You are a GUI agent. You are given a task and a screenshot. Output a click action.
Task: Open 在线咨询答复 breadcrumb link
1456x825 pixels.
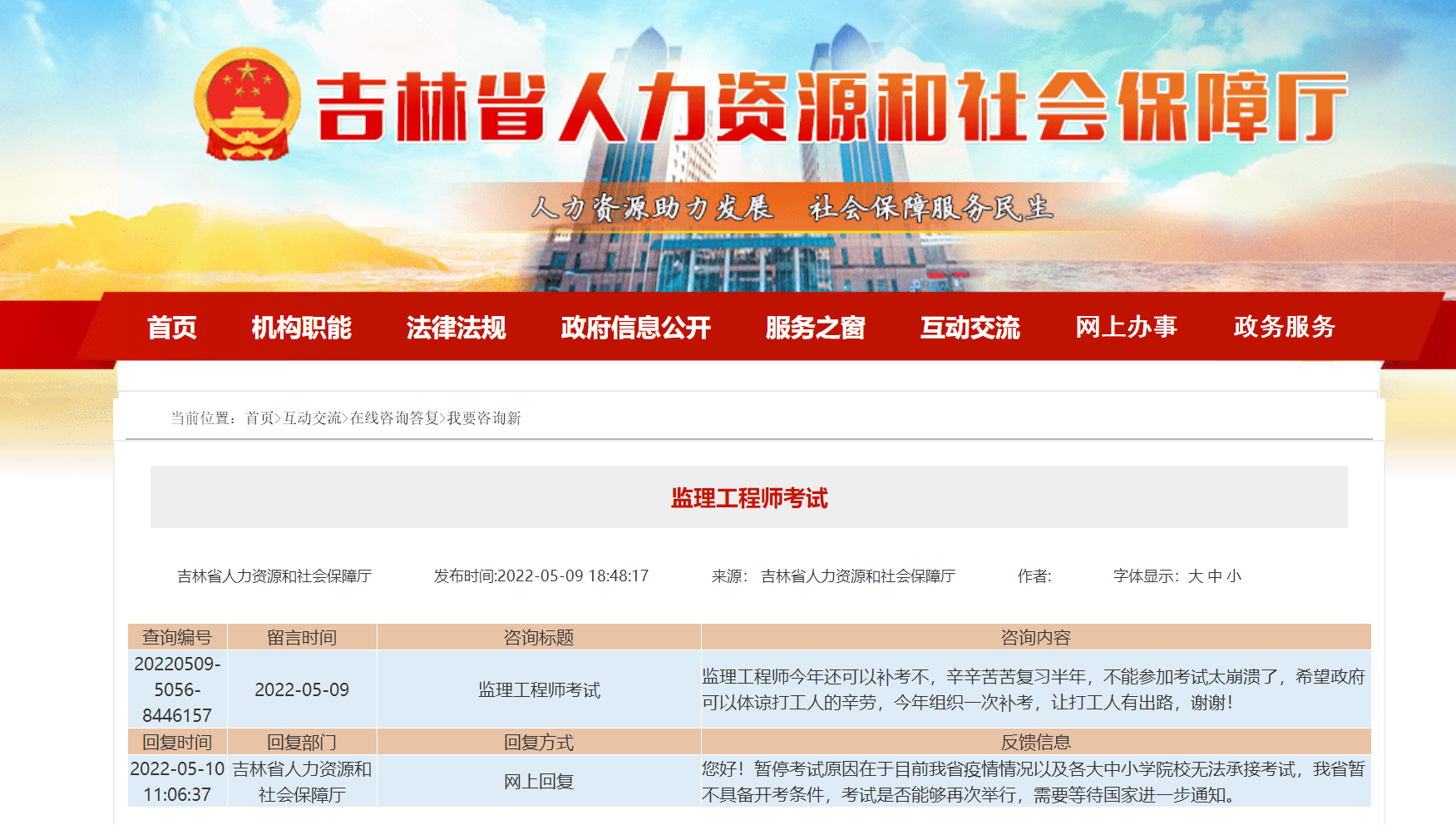coord(394,418)
